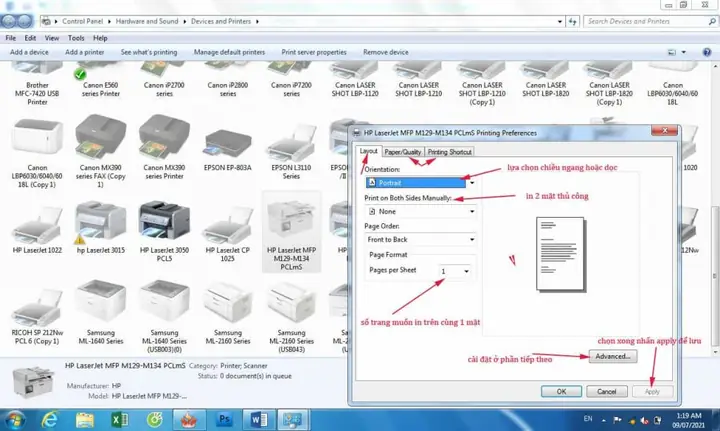Switch to the Printing Shortcut tab
This screenshot has height=431, width=720.
tap(450, 152)
